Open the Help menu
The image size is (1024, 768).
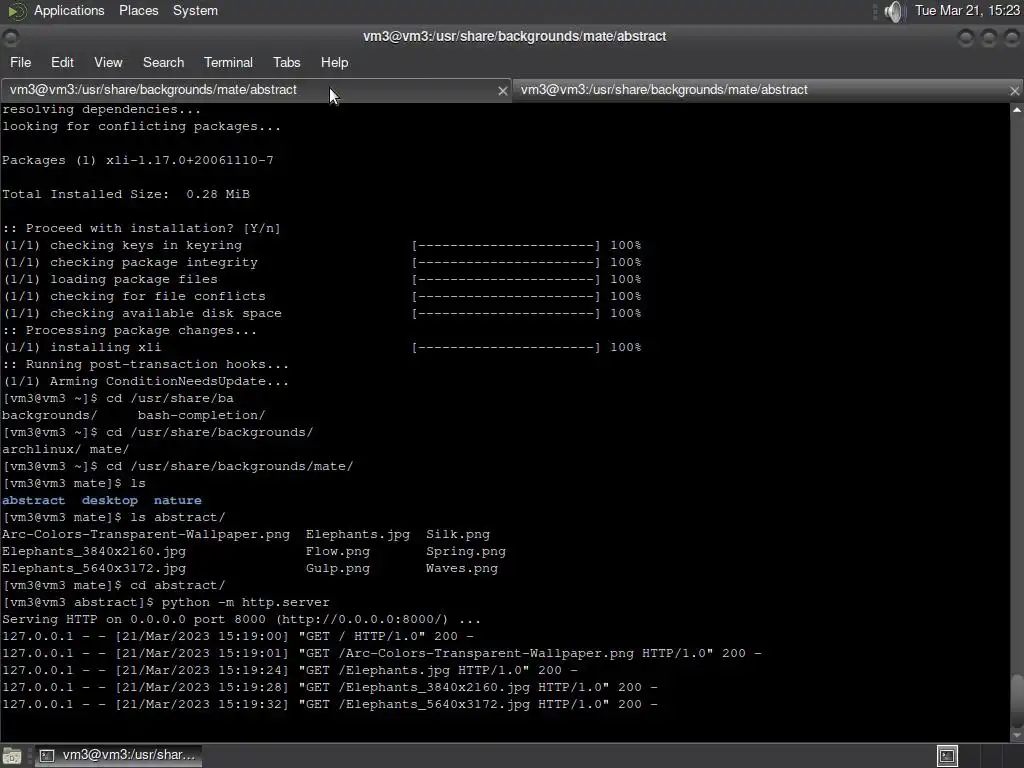click(x=334, y=62)
